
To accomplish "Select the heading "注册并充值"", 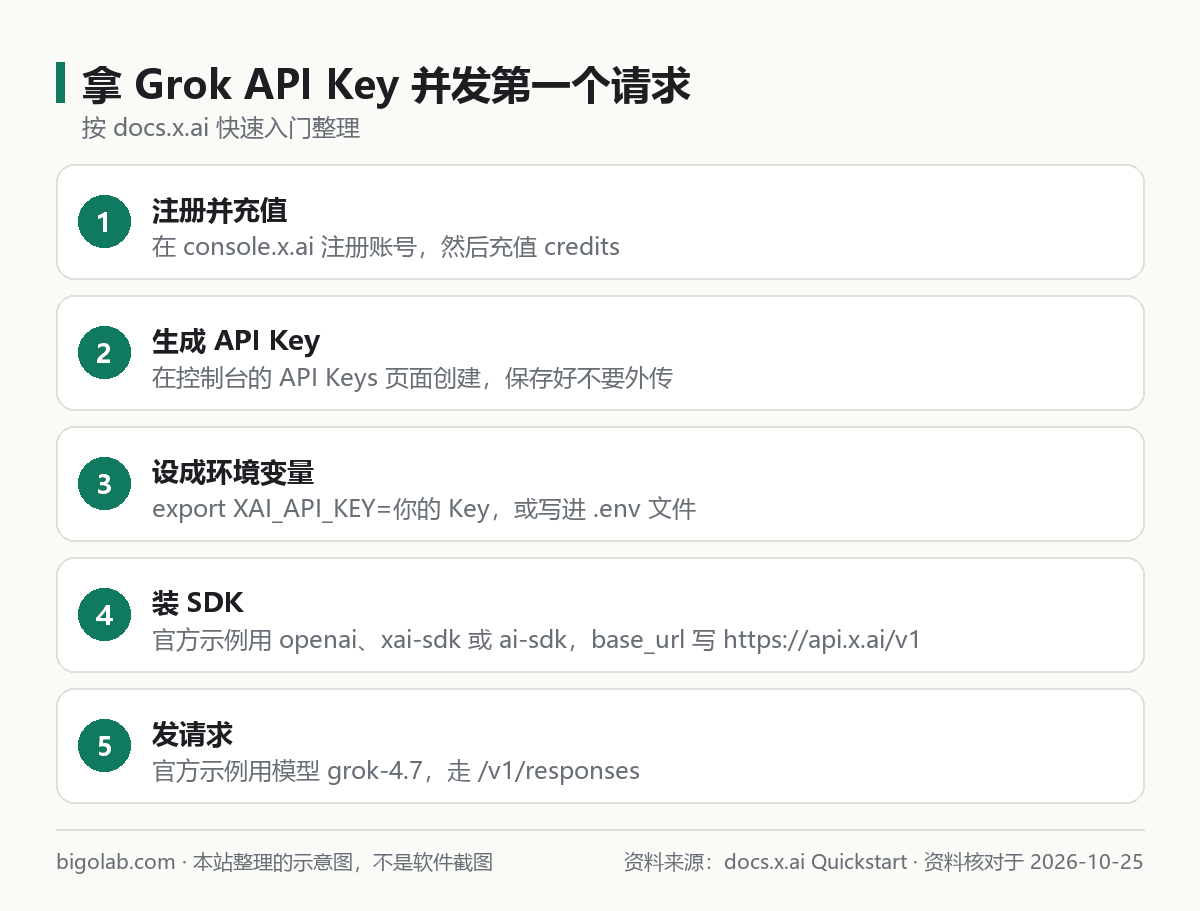I will 220,211.
